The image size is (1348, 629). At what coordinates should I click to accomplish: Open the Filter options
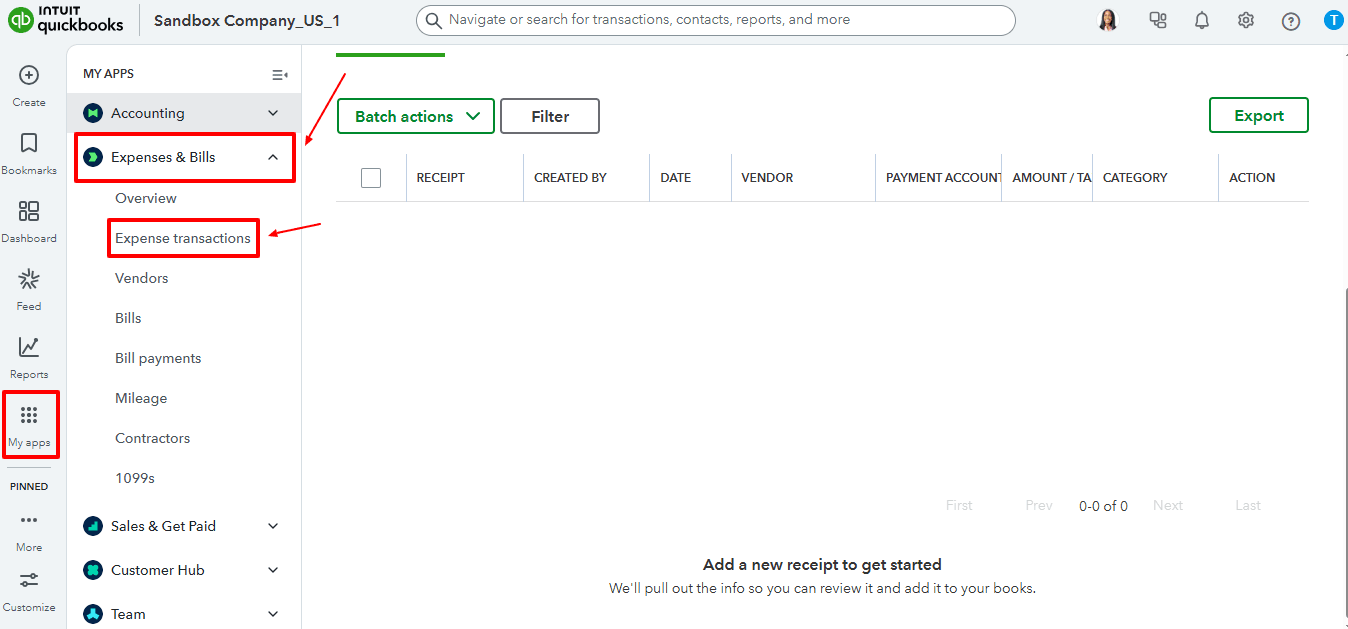coord(549,116)
